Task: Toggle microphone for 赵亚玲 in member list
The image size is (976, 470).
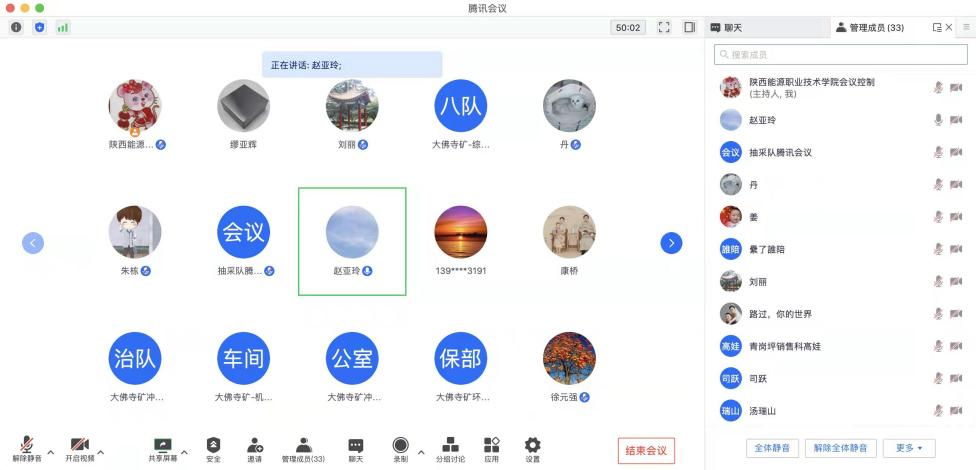Action: click(x=938, y=120)
